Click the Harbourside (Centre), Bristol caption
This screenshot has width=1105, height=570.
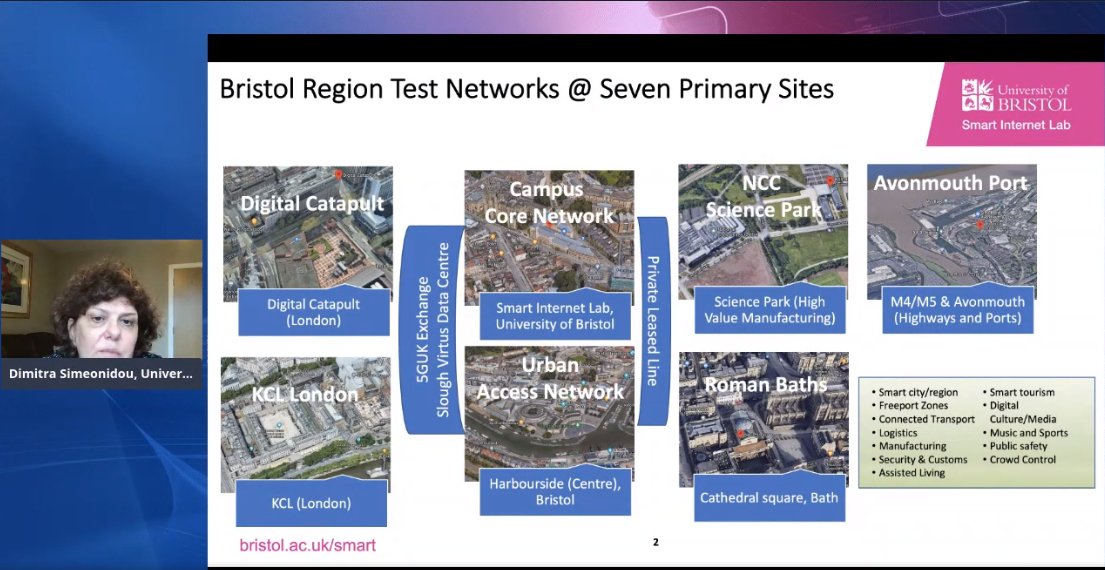[555, 491]
